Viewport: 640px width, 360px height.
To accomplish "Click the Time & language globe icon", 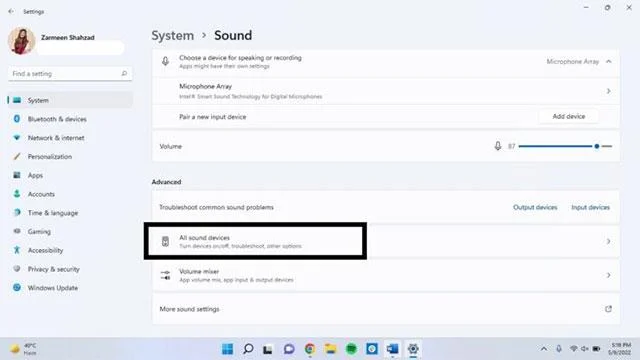I will click(x=17, y=213).
